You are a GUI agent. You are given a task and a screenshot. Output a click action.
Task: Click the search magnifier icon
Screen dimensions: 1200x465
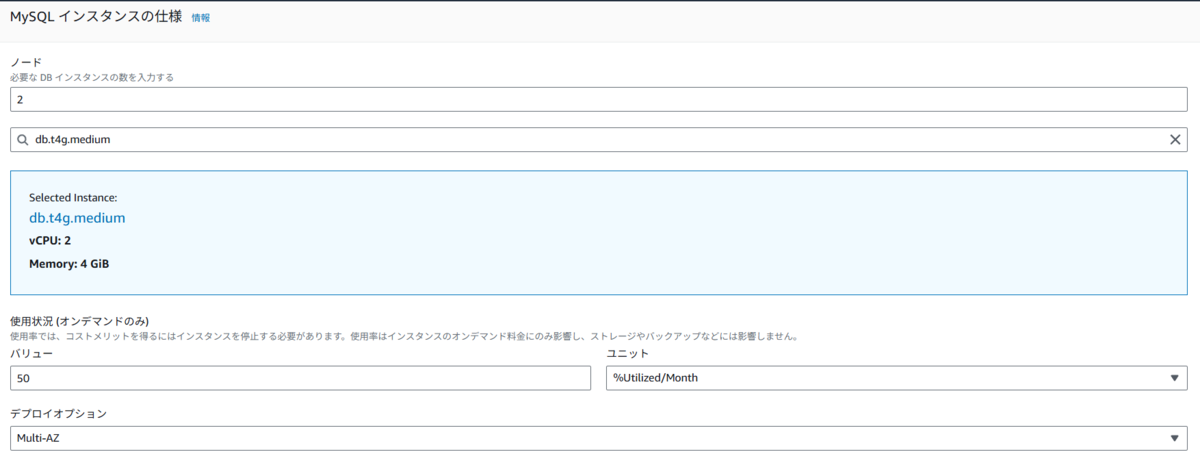click(23, 140)
